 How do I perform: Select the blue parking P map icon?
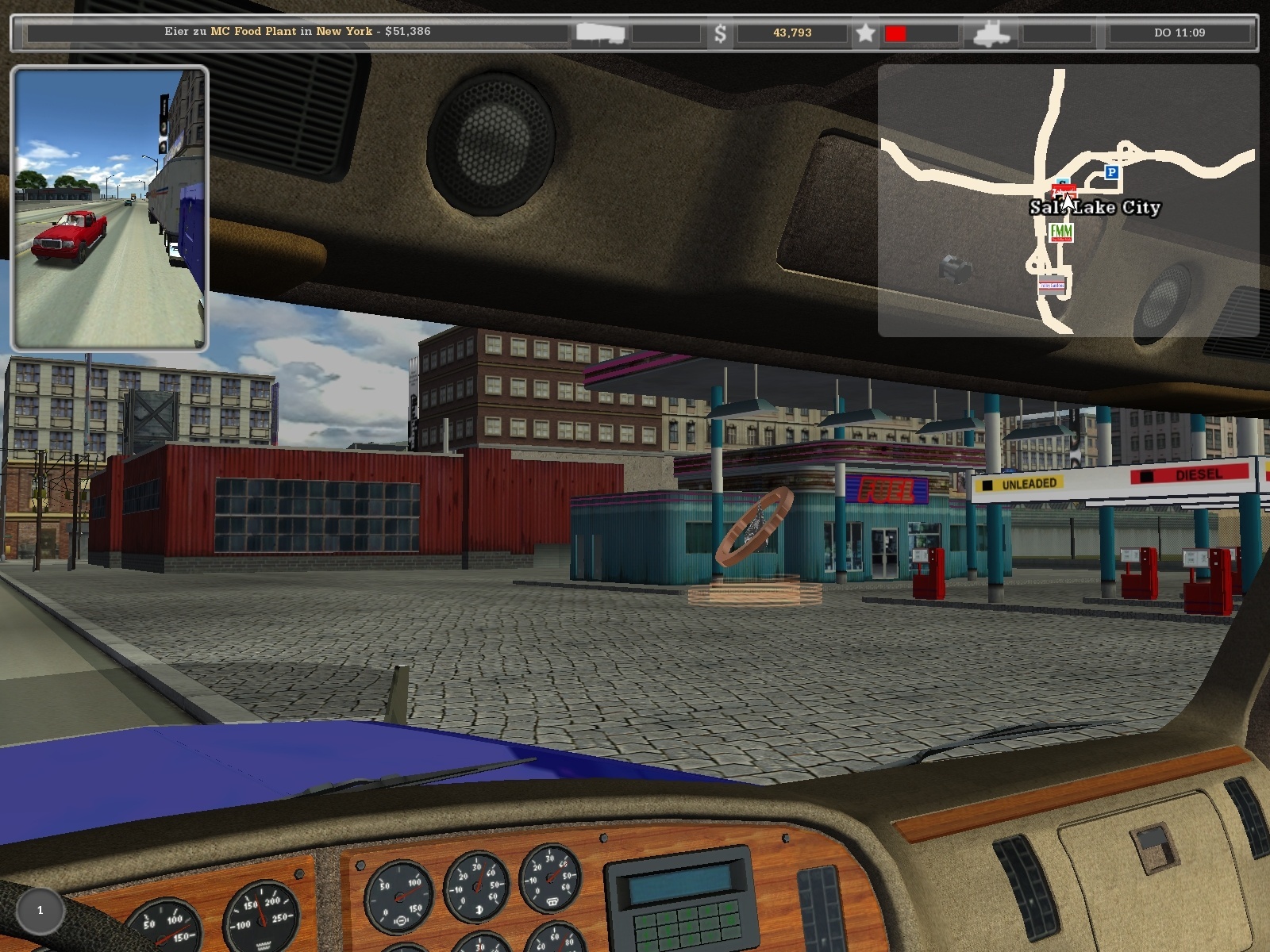(1112, 172)
